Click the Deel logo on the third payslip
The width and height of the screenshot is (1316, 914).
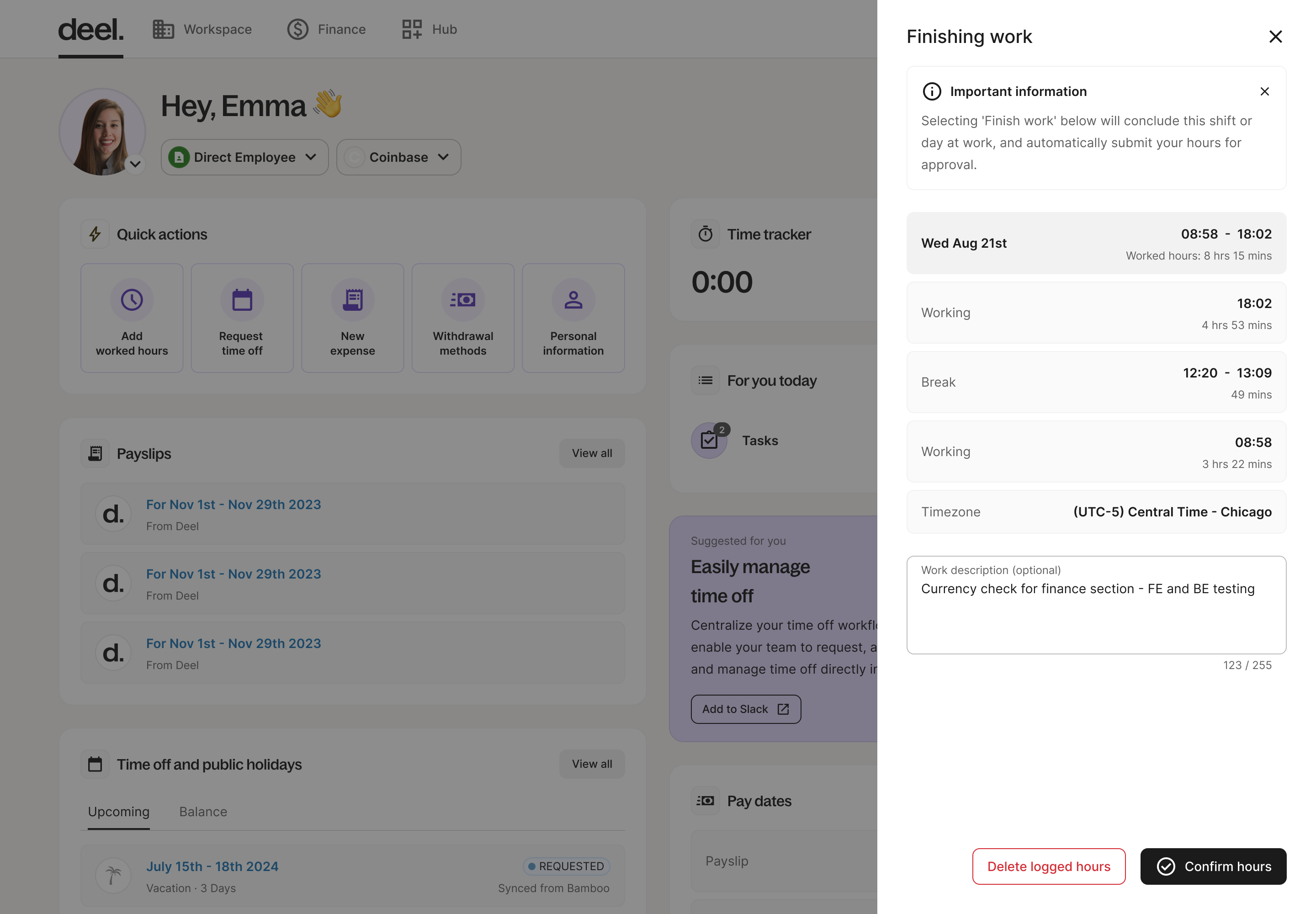[x=113, y=653]
